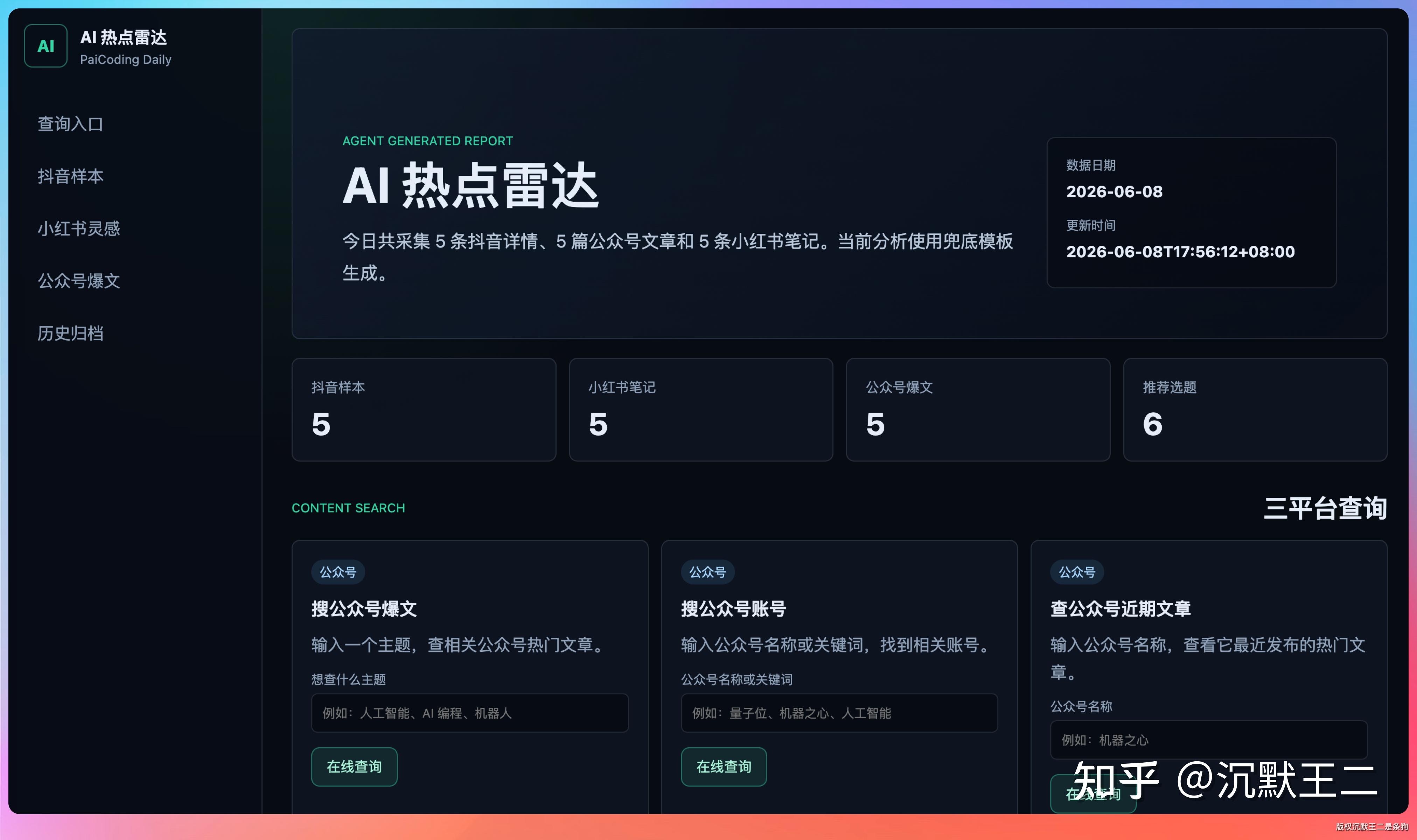Click the 公众号 tag on 查公众号近期文章 card

(x=1077, y=572)
